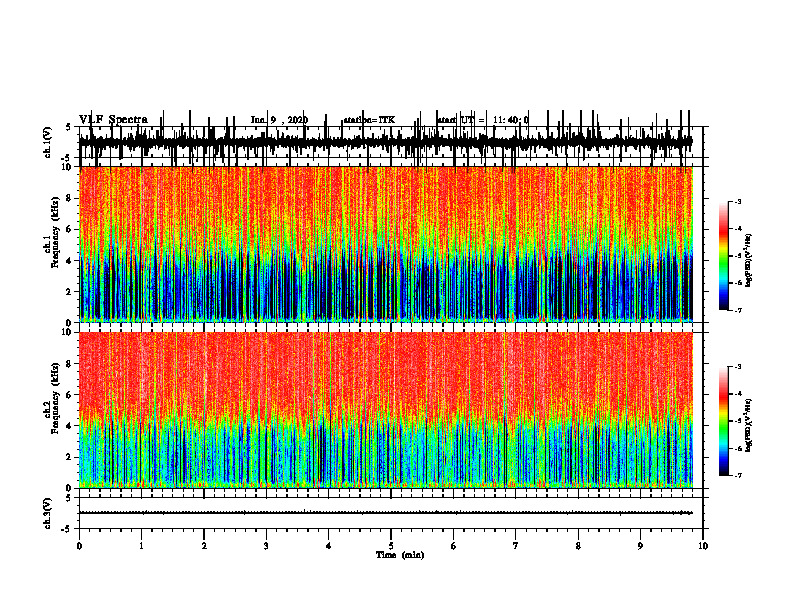Click the time axis tick label "9"
The width and height of the screenshot is (792, 612).
(x=640, y=546)
